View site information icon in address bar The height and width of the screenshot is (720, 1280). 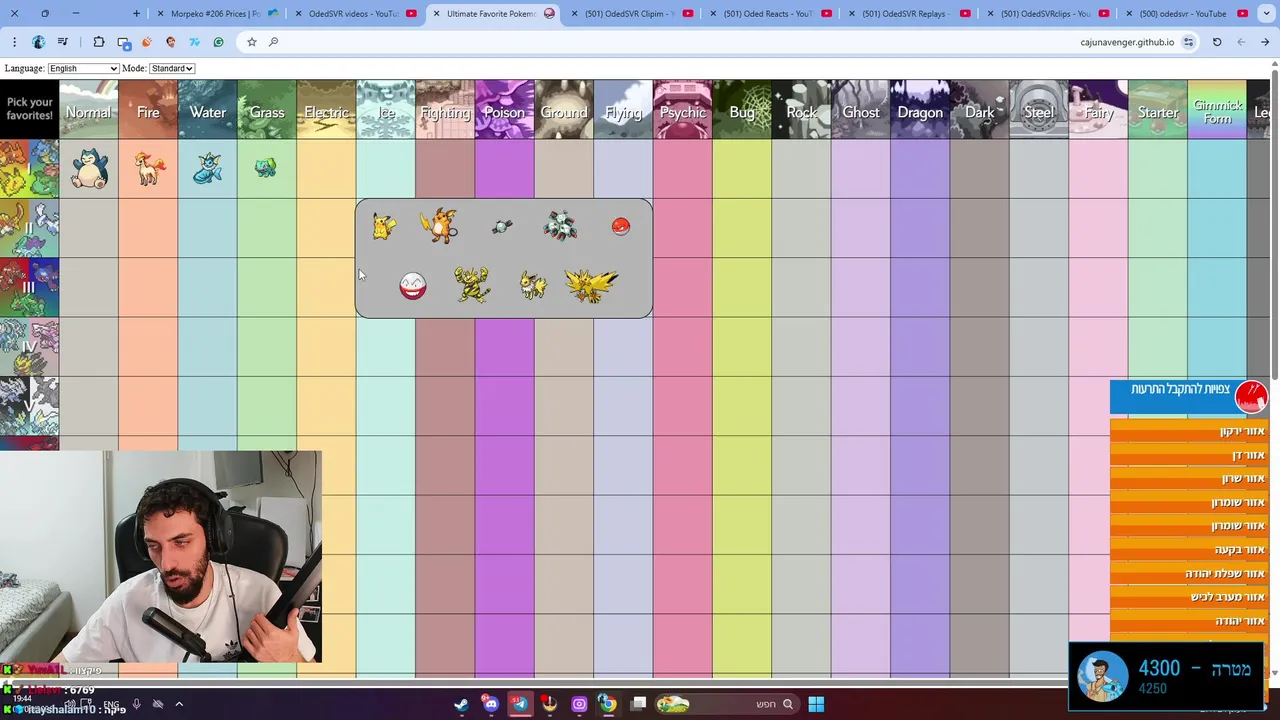point(1189,42)
